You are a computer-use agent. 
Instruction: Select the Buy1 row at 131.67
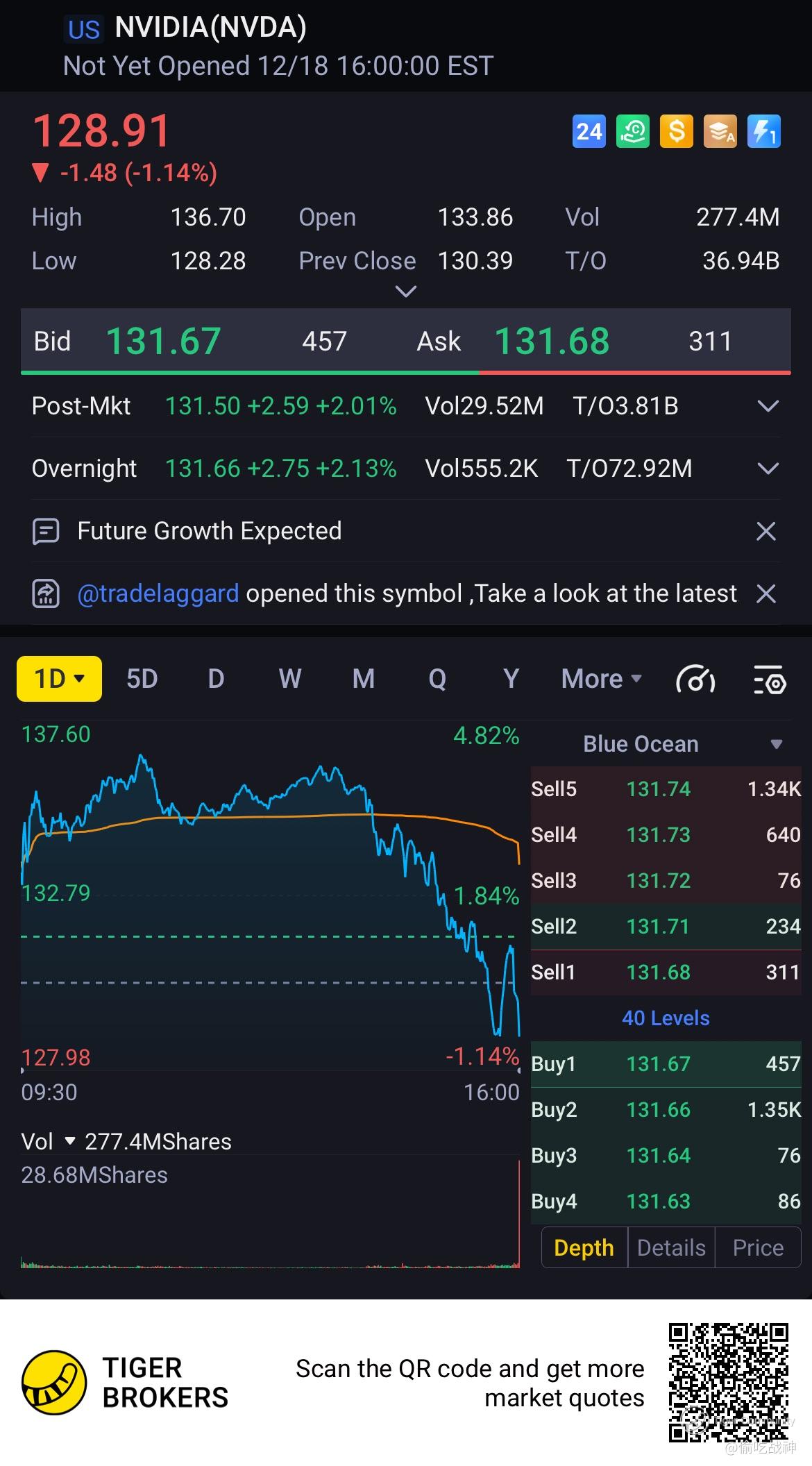click(666, 1064)
